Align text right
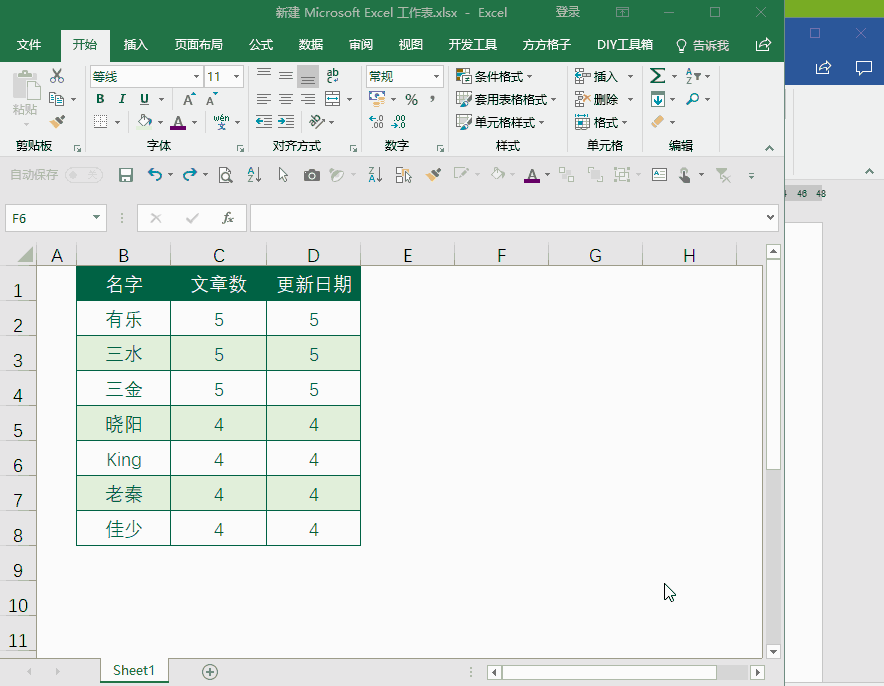Image resolution: width=884 pixels, height=686 pixels. 308,99
